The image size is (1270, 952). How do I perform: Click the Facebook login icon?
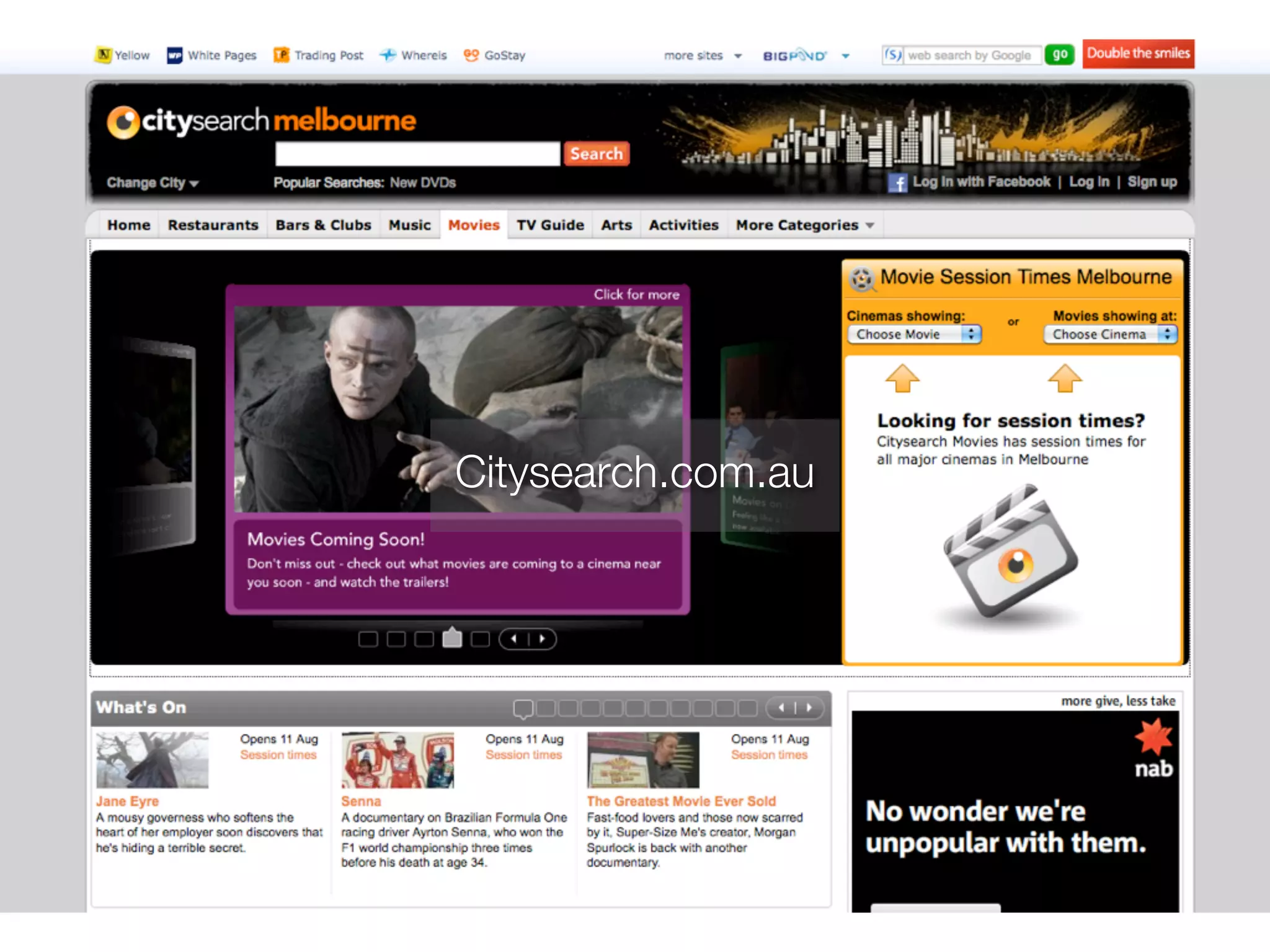click(x=898, y=183)
